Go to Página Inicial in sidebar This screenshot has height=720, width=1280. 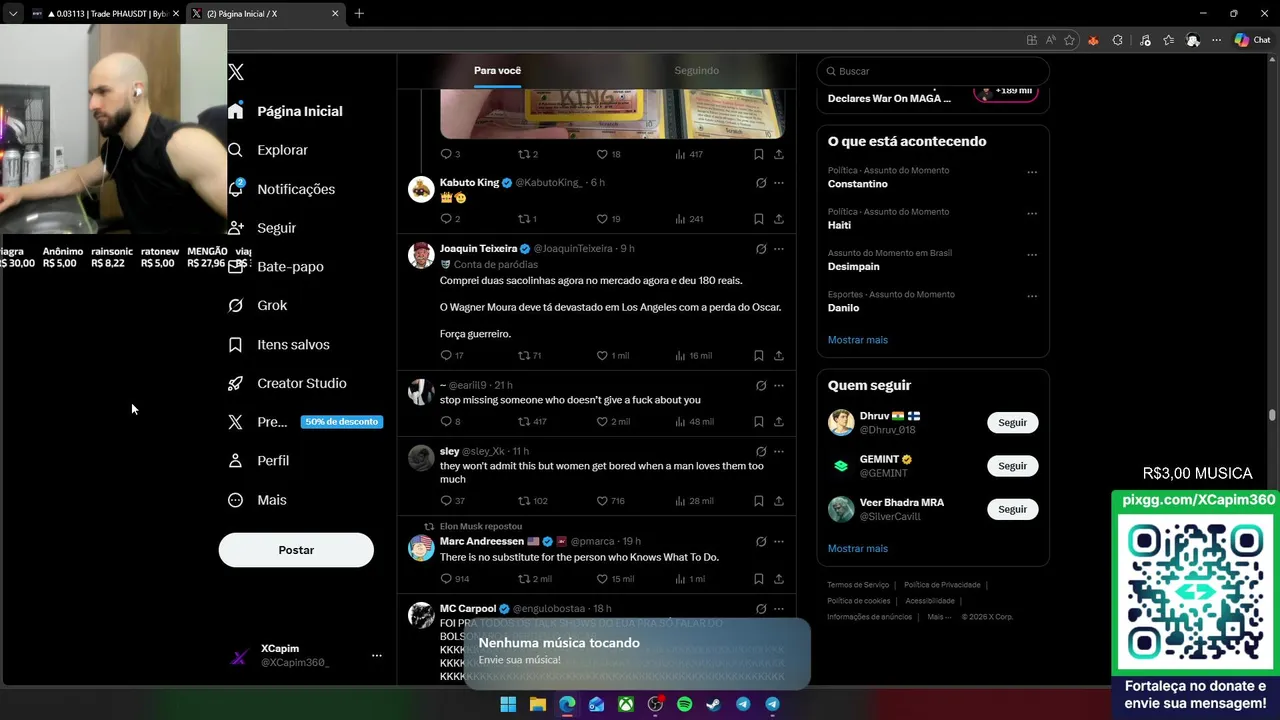tap(285, 111)
